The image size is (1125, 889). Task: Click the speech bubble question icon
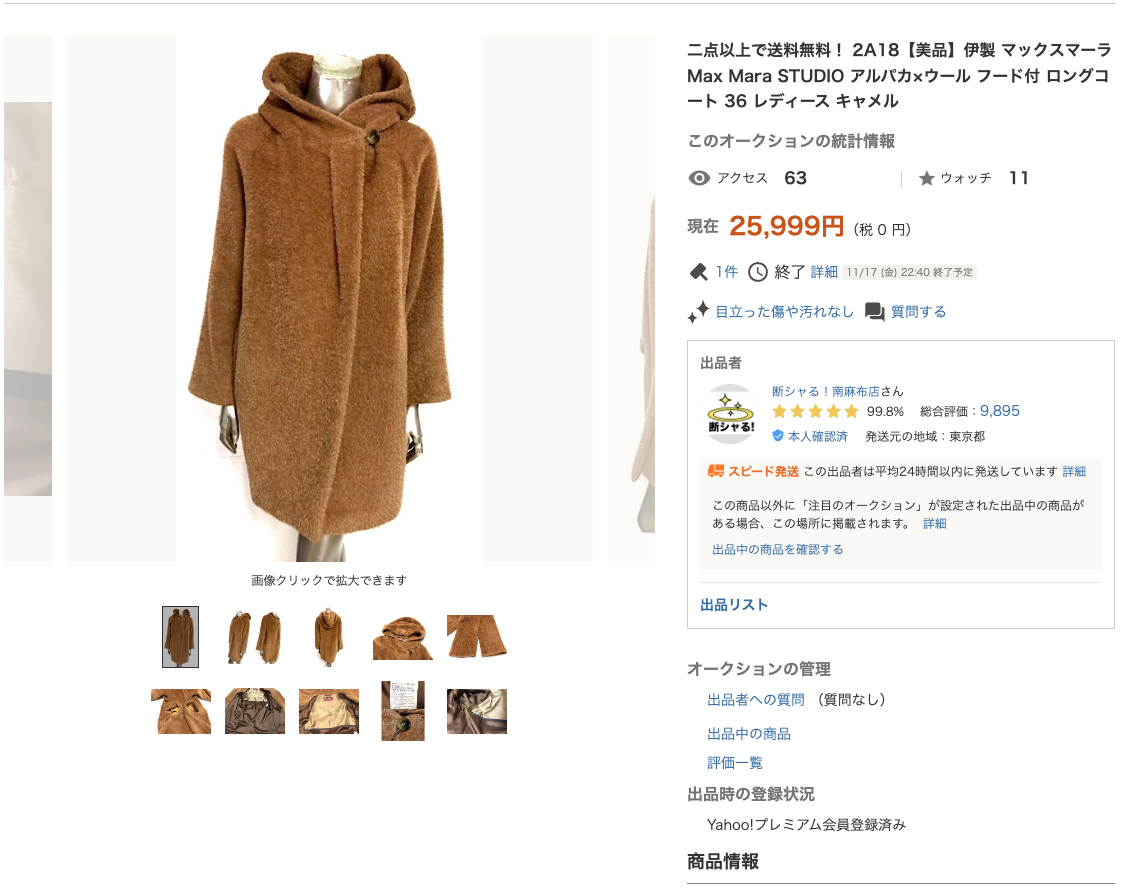(875, 312)
